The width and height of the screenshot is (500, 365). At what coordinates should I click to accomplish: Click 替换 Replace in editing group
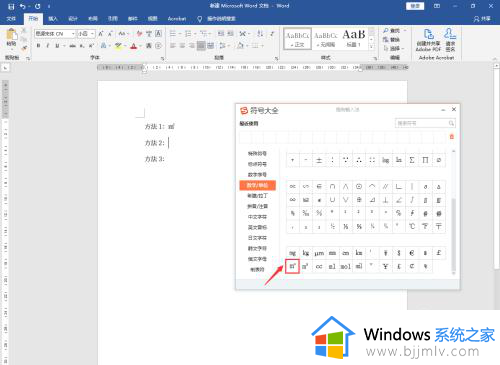coord(392,39)
